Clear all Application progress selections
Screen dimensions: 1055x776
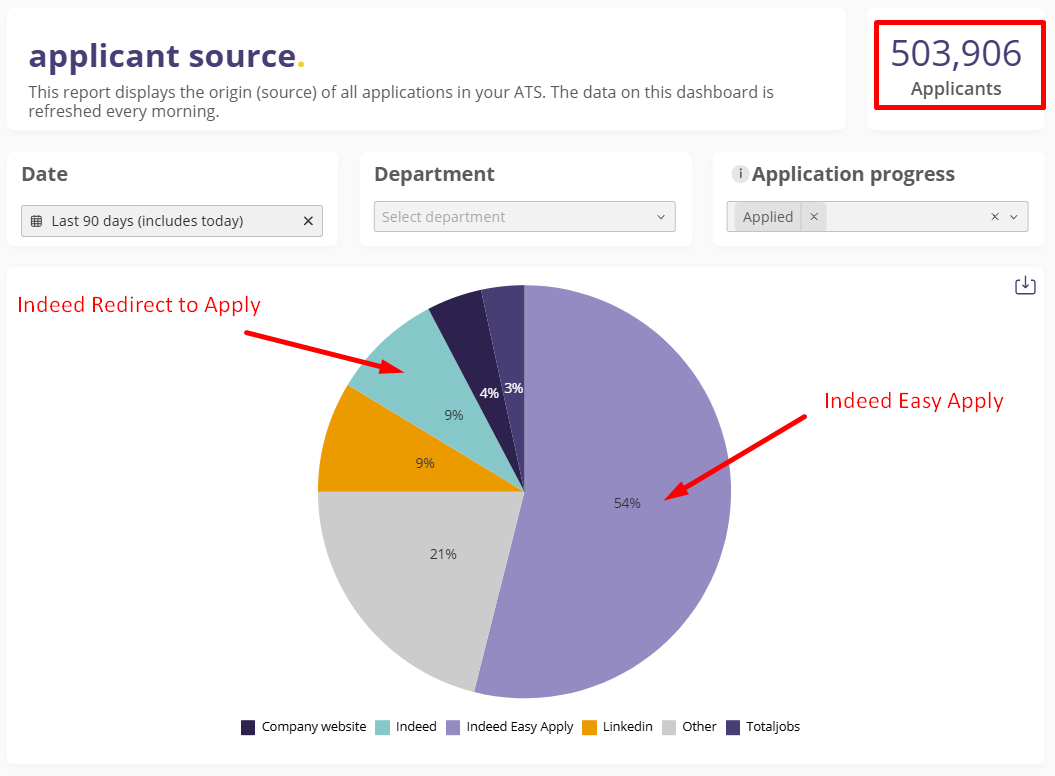tap(994, 217)
